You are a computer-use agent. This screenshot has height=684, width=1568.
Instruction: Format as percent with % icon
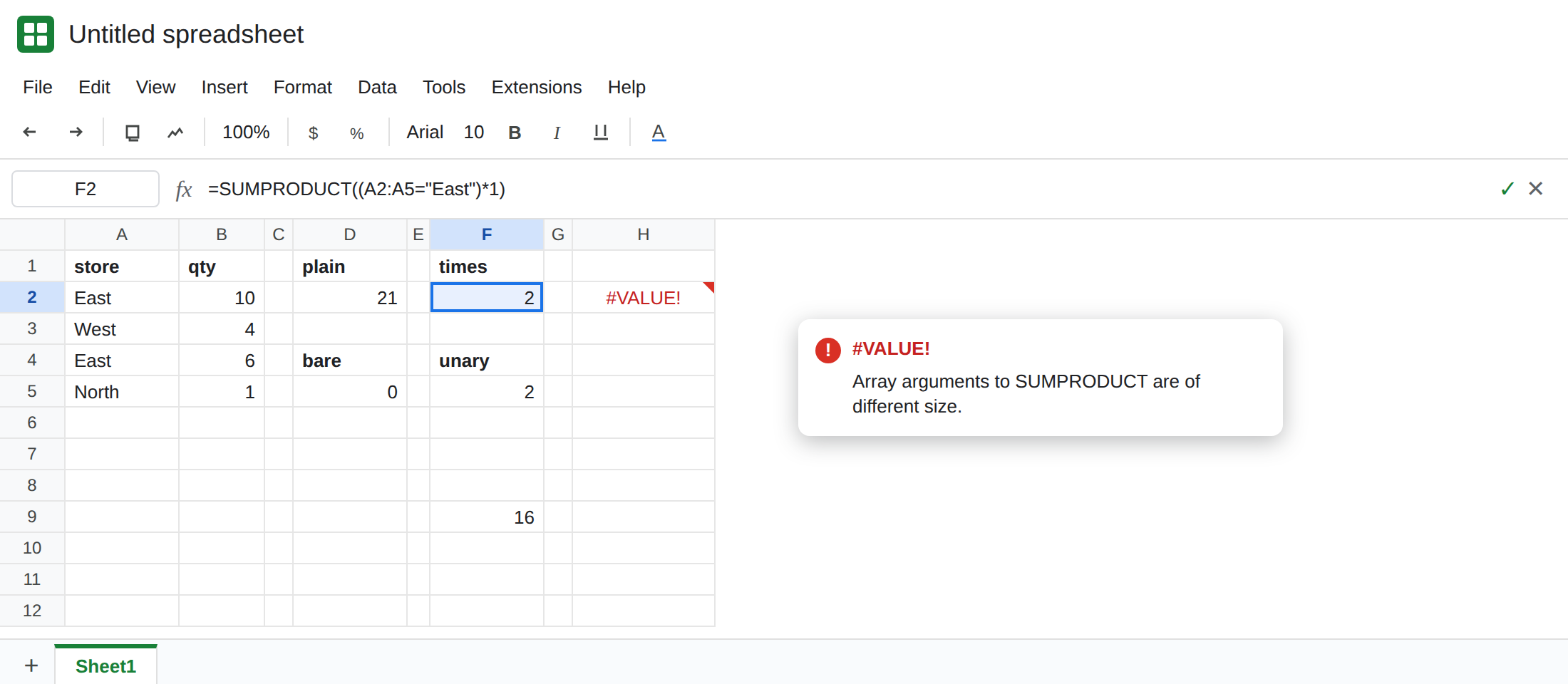357,133
